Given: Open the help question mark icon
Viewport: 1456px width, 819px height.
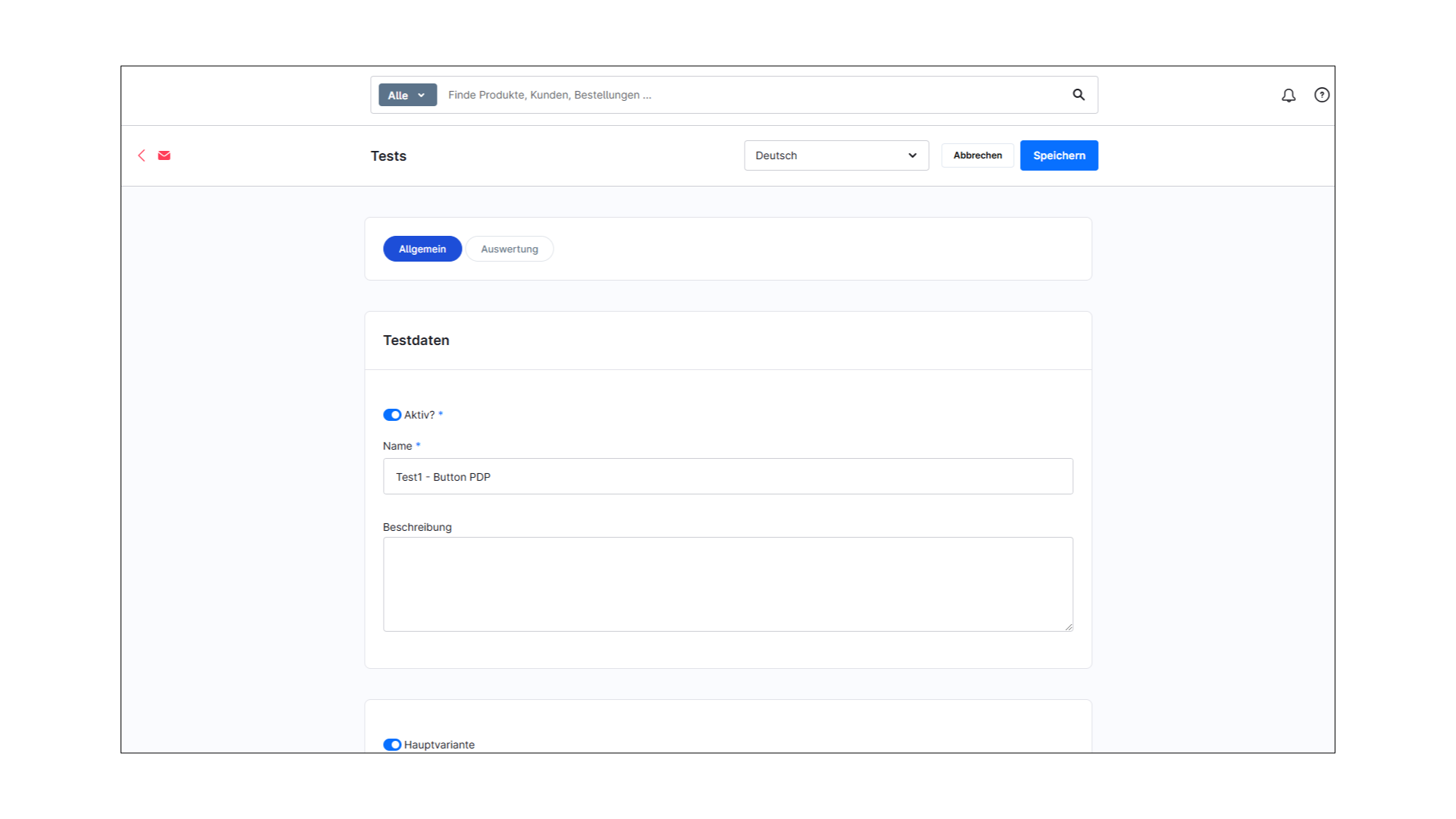Looking at the screenshot, I should pyautogui.click(x=1322, y=95).
